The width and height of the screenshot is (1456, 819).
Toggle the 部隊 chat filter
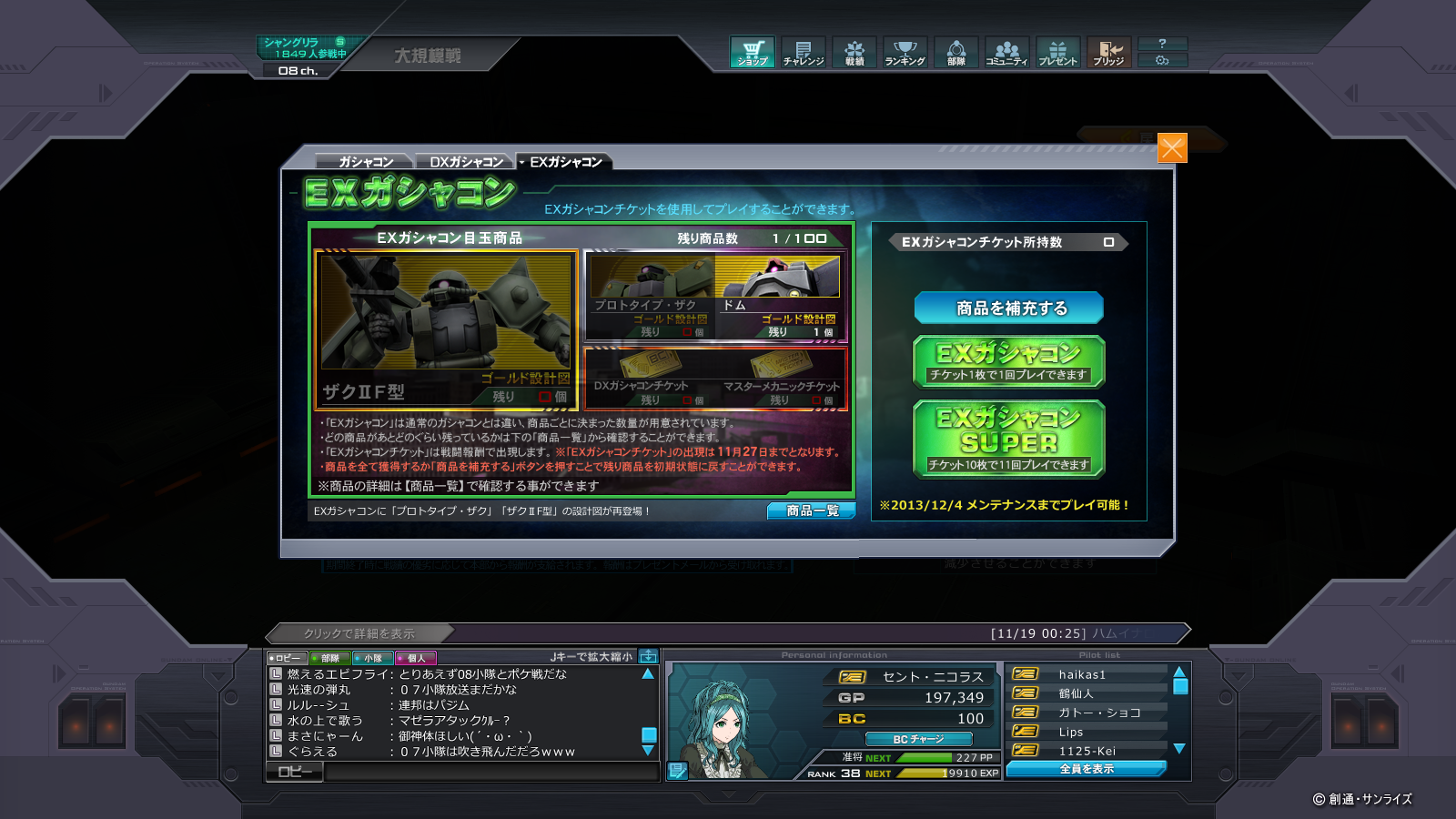point(329,658)
